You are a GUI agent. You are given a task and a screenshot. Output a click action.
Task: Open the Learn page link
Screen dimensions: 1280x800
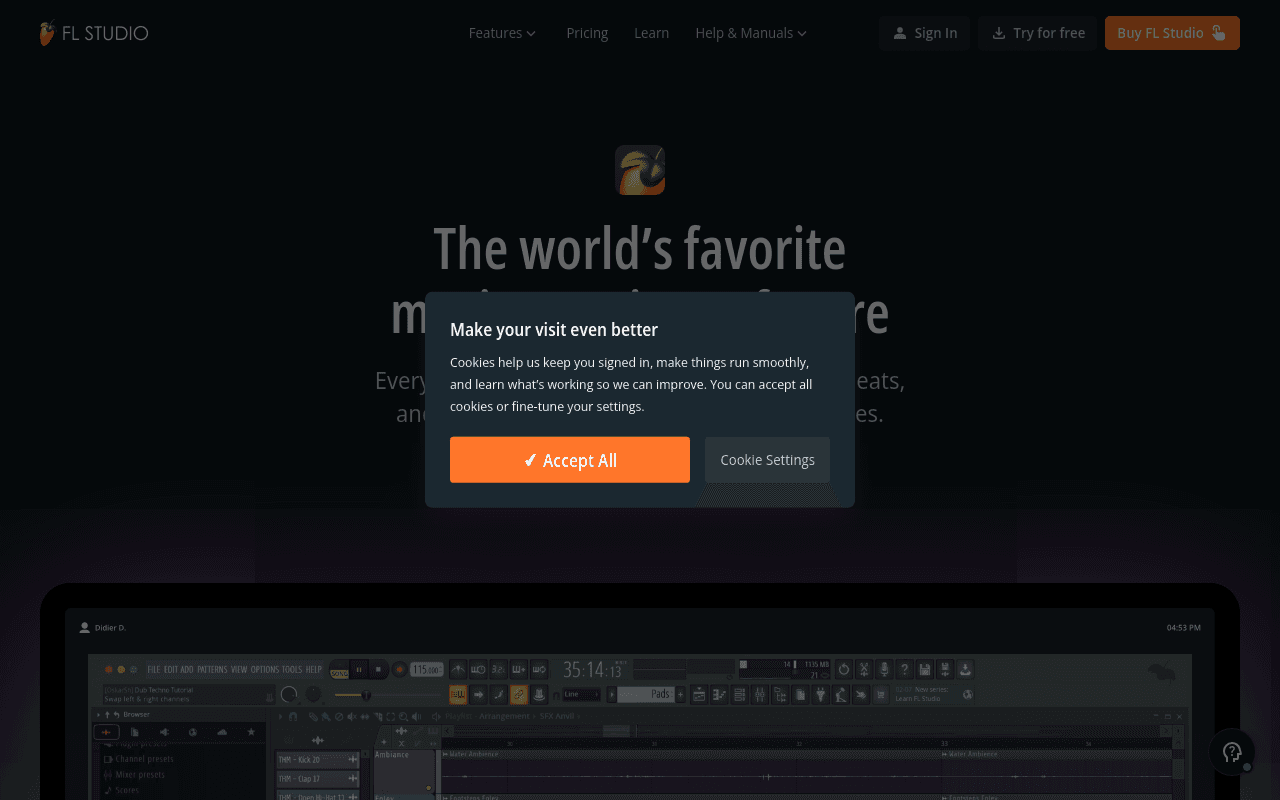[x=651, y=33]
